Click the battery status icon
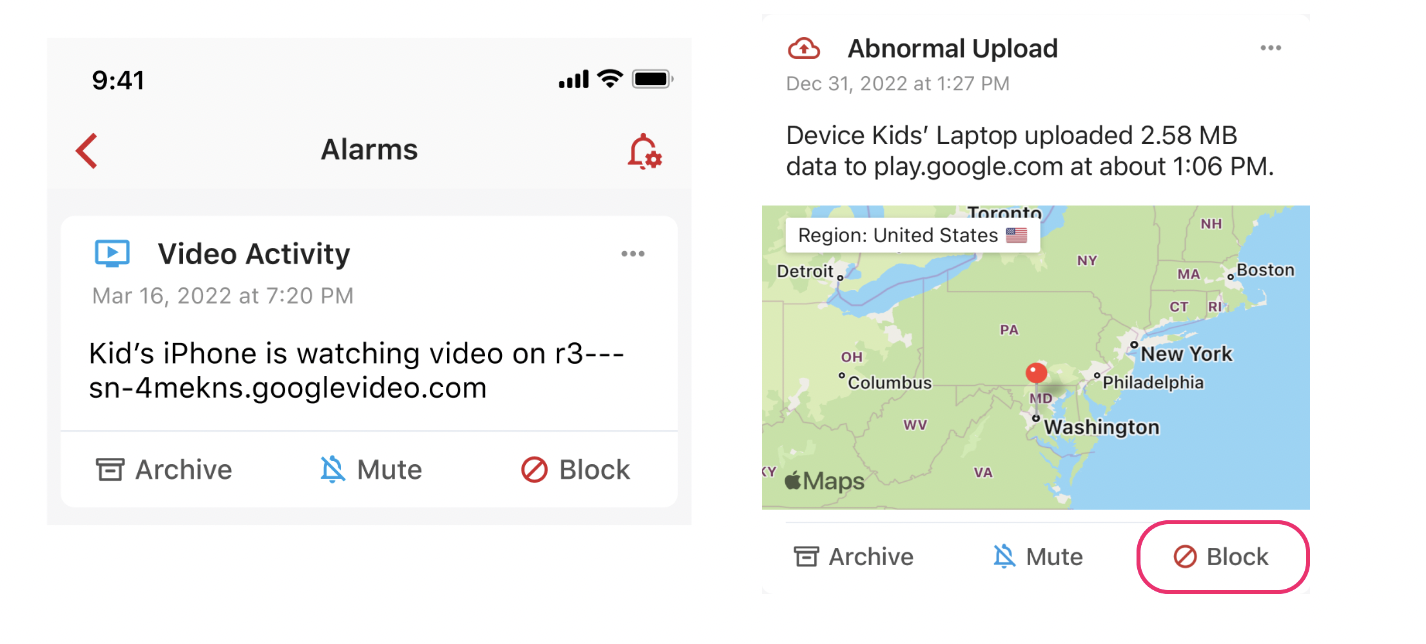Image resolution: width=1426 pixels, height=644 pixels. pyautogui.click(x=653, y=79)
